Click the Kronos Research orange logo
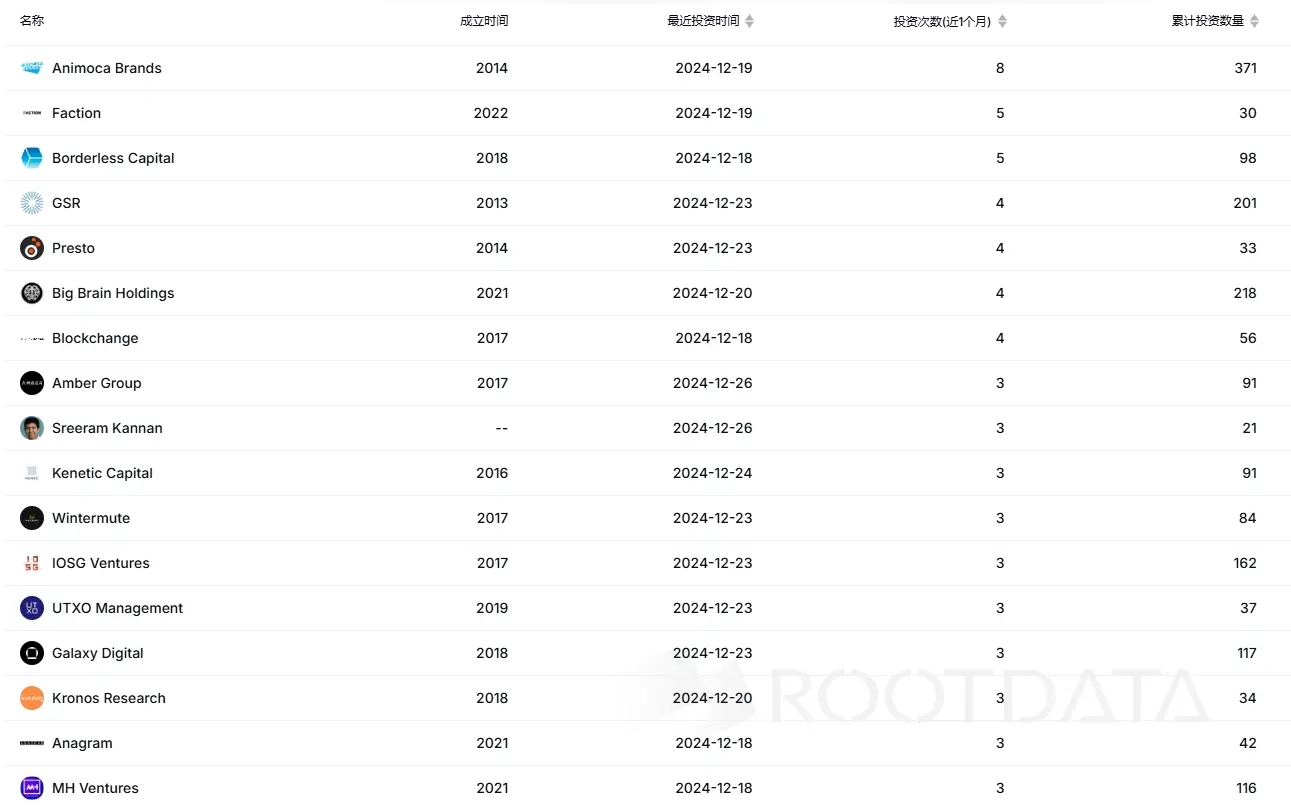This screenshot has width=1291, height=808. (32, 698)
